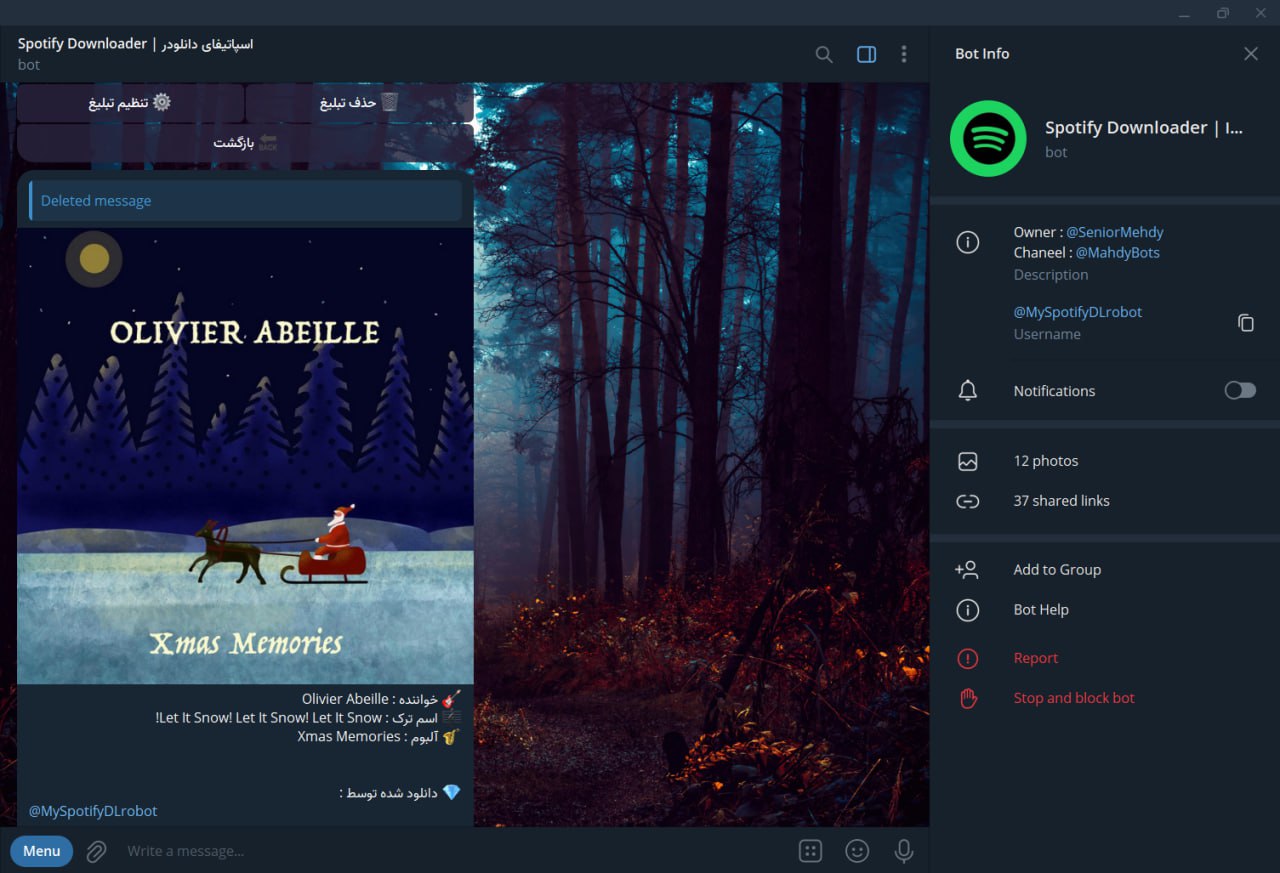The width and height of the screenshot is (1280, 873).
Task: Click the Olivier Abeille artist caption line
Action: point(381,699)
